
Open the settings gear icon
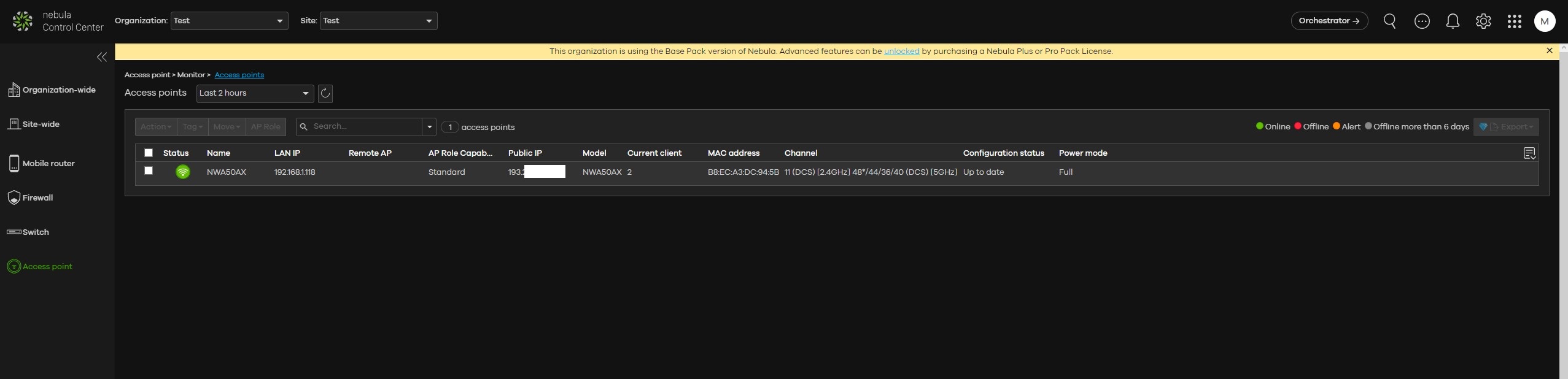point(1483,21)
